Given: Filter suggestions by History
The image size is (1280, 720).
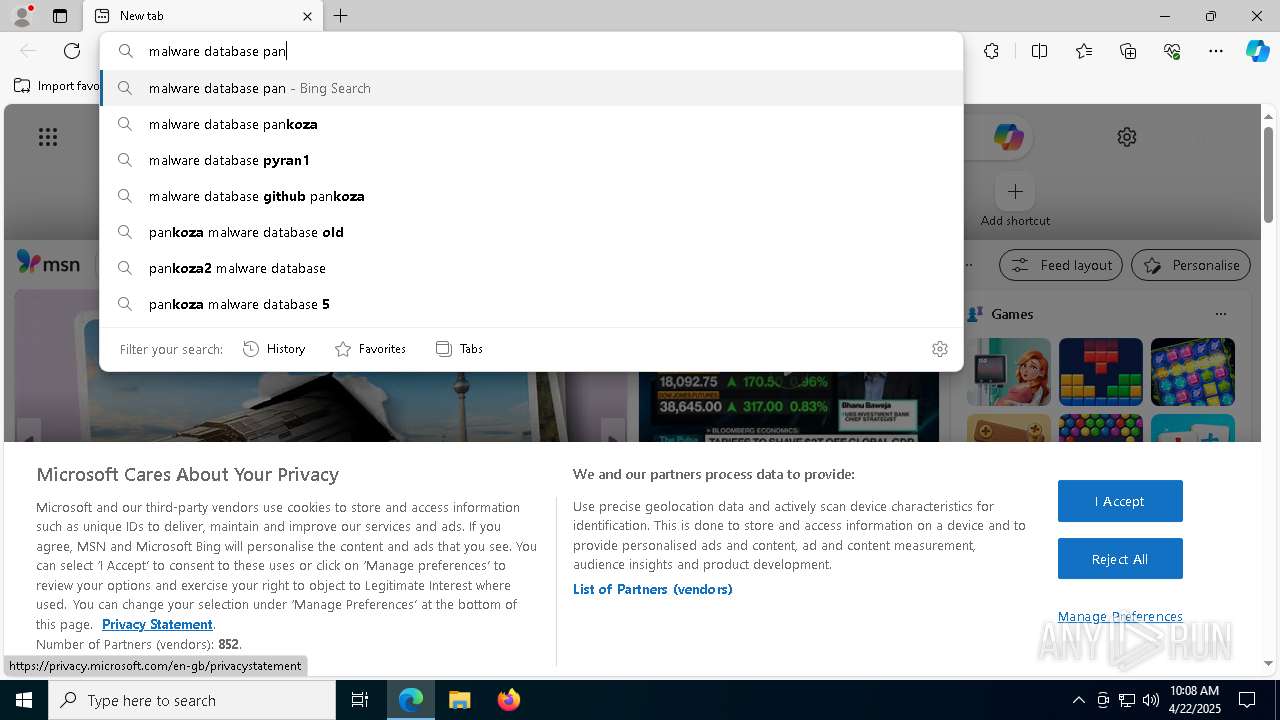Looking at the screenshot, I should coord(274,349).
